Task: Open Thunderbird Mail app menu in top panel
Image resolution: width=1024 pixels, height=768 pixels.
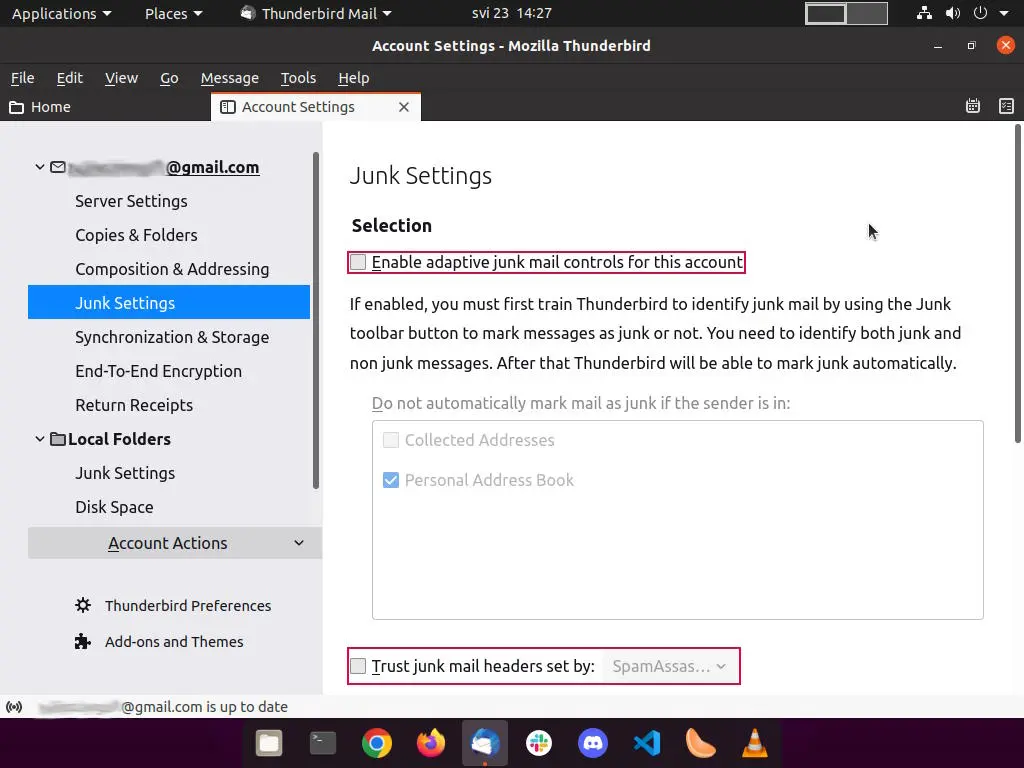Action: (x=316, y=13)
